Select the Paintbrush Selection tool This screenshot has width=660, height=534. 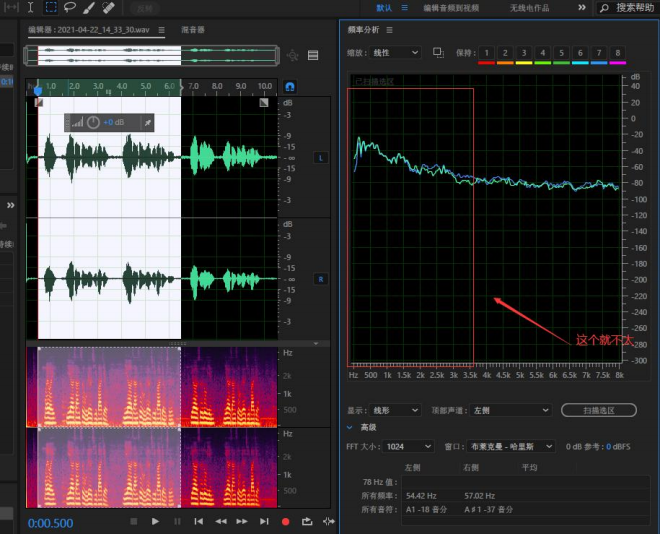(89, 7)
